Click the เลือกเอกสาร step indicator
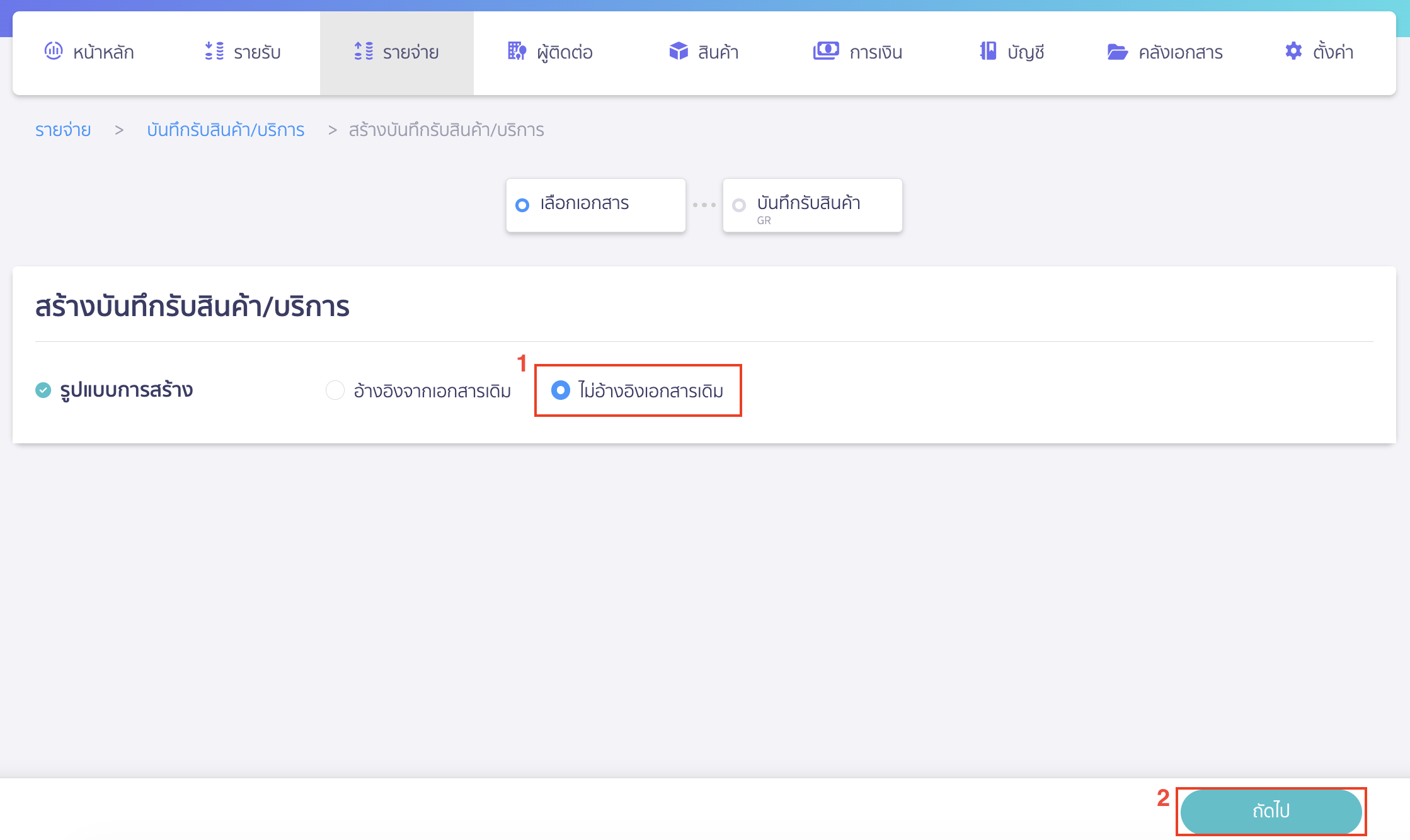This screenshot has height=840, width=1410. coord(595,205)
